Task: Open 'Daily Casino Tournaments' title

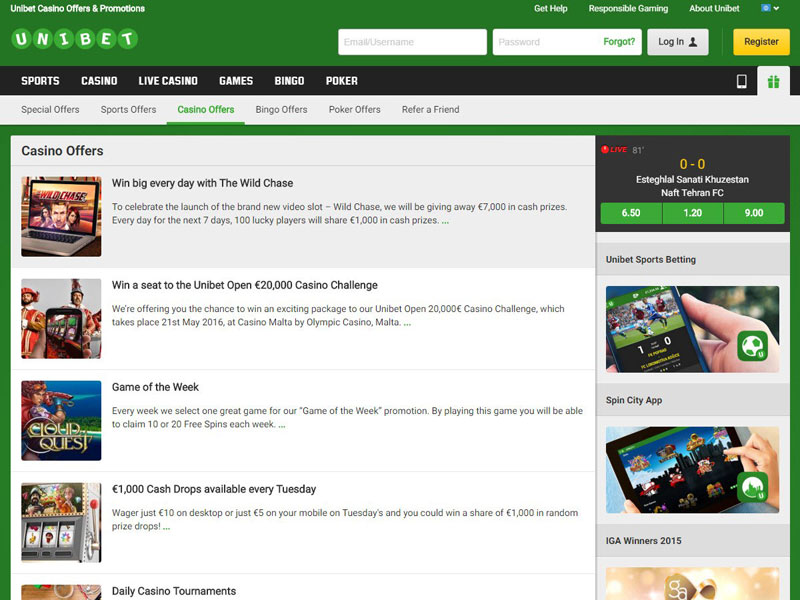Action: tap(174, 591)
